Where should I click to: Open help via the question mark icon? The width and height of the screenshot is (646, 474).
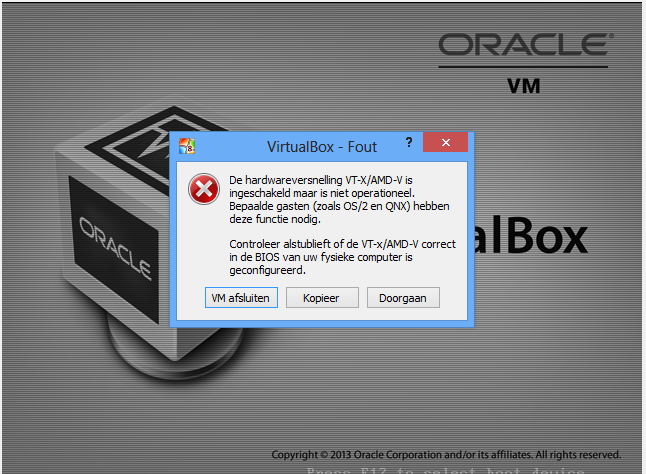point(409,142)
